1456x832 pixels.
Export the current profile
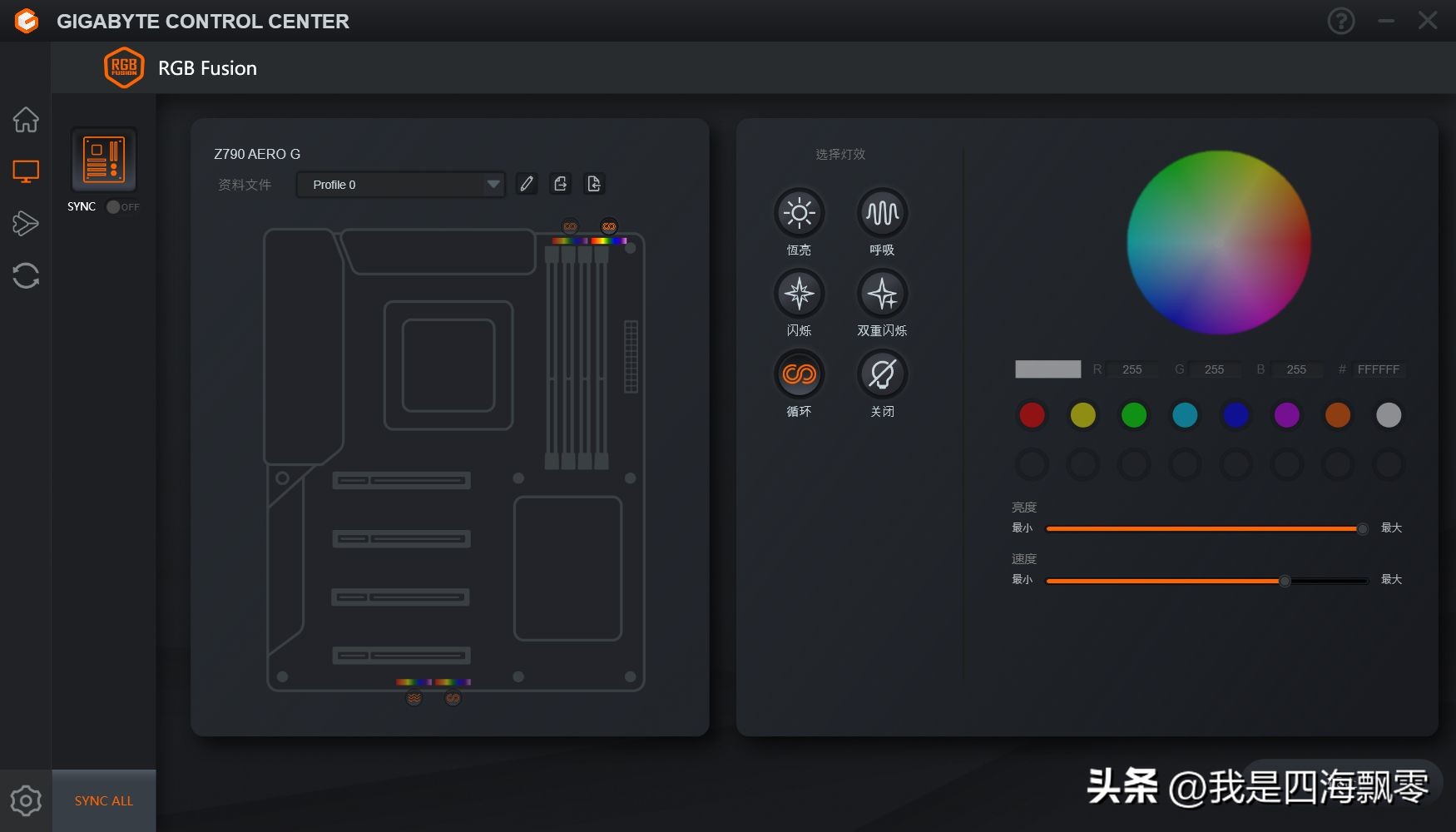click(560, 184)
